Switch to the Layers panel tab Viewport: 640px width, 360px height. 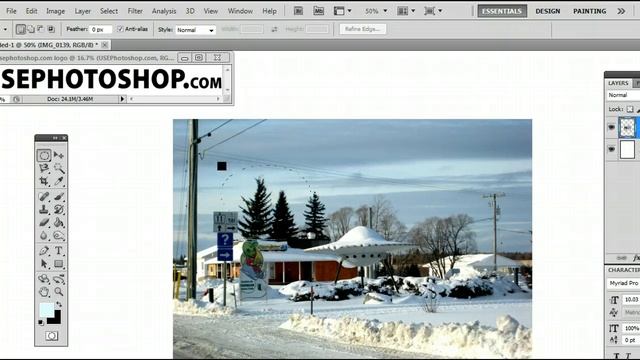click(x=618, y=83)
